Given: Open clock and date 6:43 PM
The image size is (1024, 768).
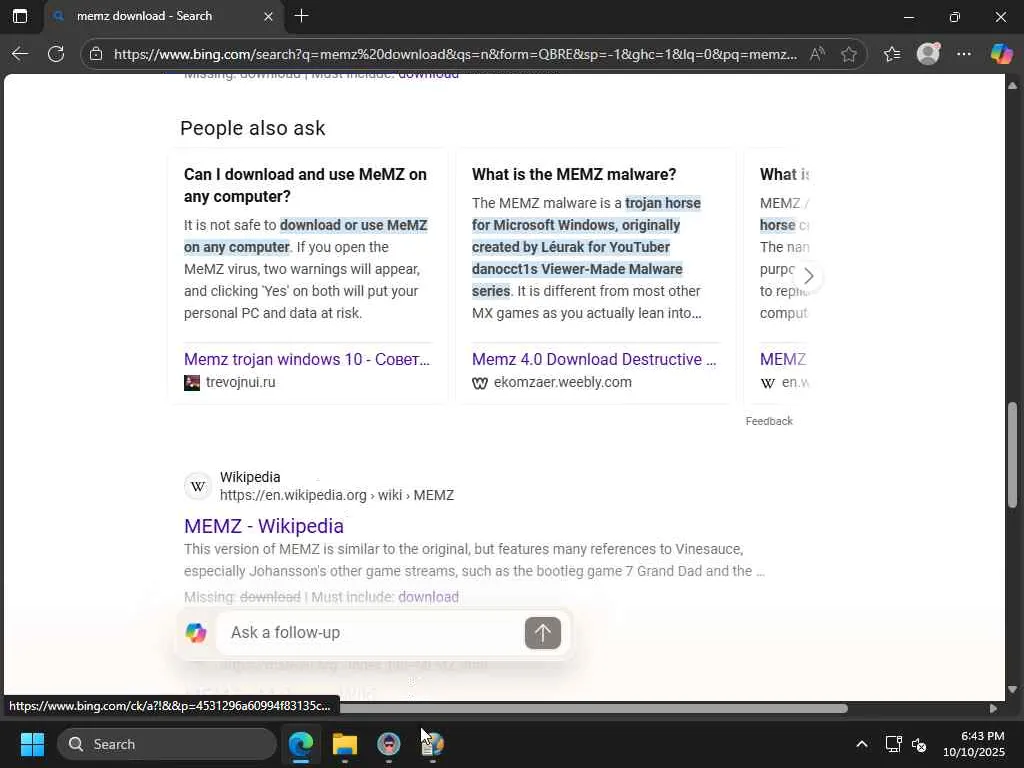Looking at the screenshot, I should pos(973,744).
